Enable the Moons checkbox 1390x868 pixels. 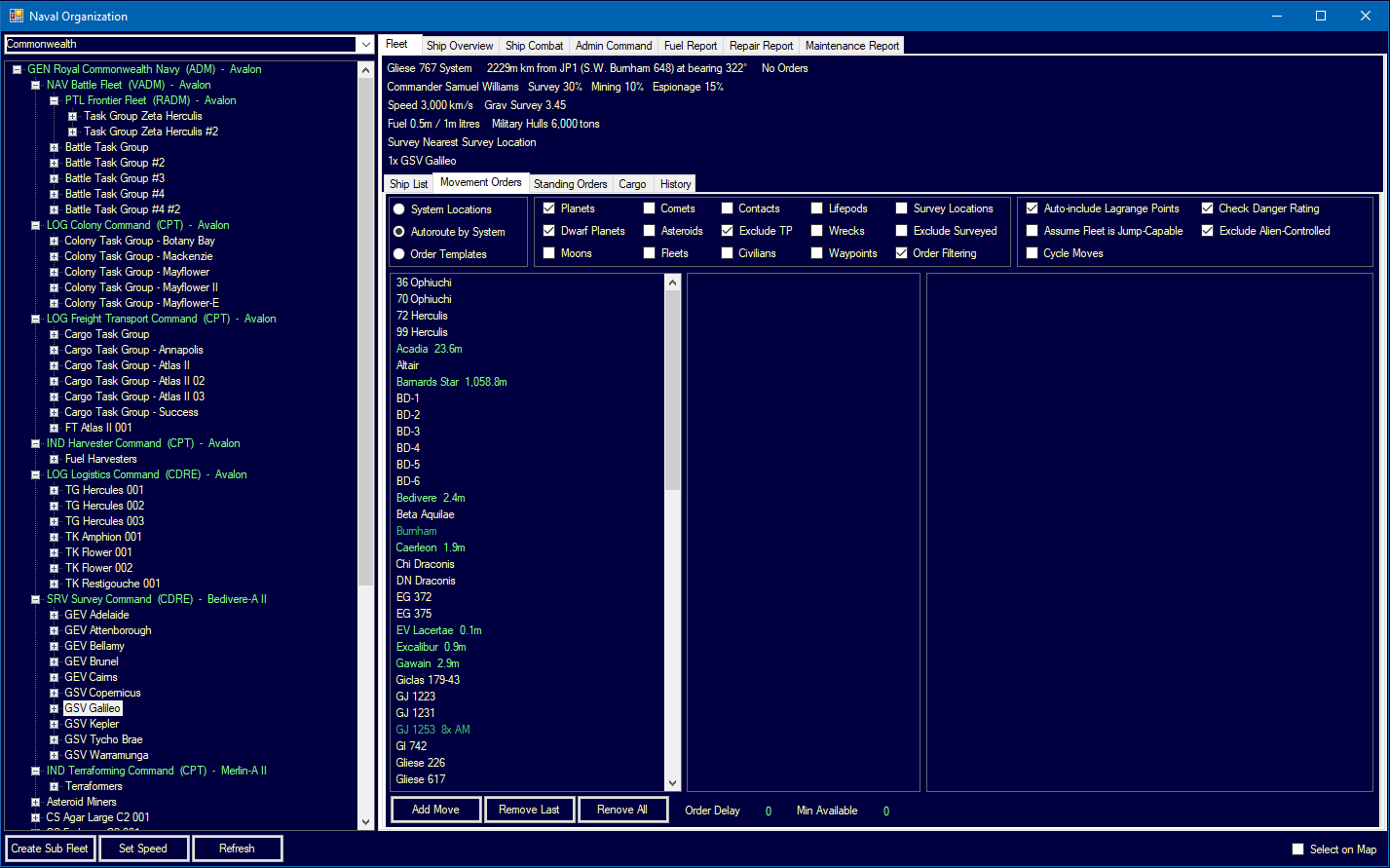pyautogui.click(x=549, y=253)
